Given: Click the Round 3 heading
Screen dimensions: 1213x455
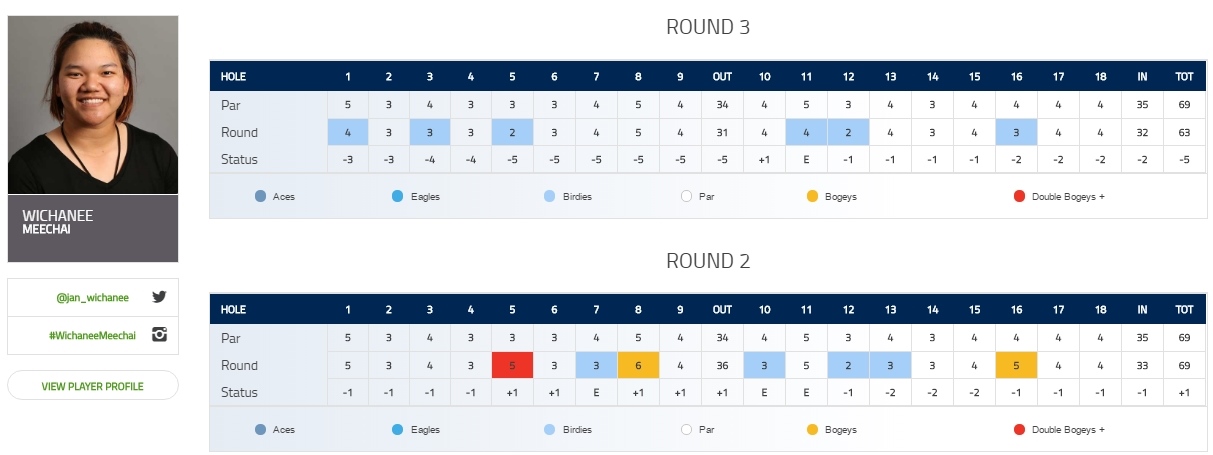Looking at the screenshot, I should (708, 28).
